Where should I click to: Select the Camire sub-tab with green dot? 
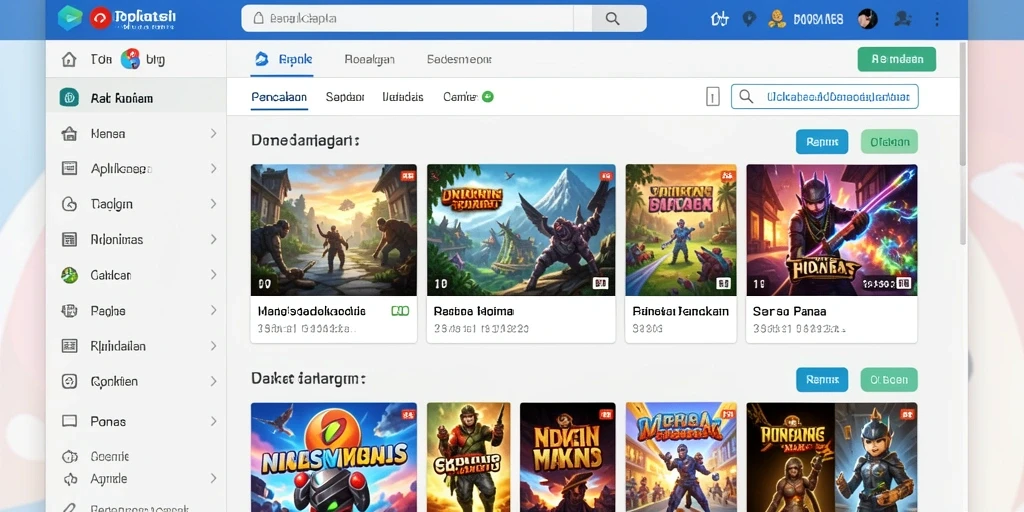[x=468, y=97]
